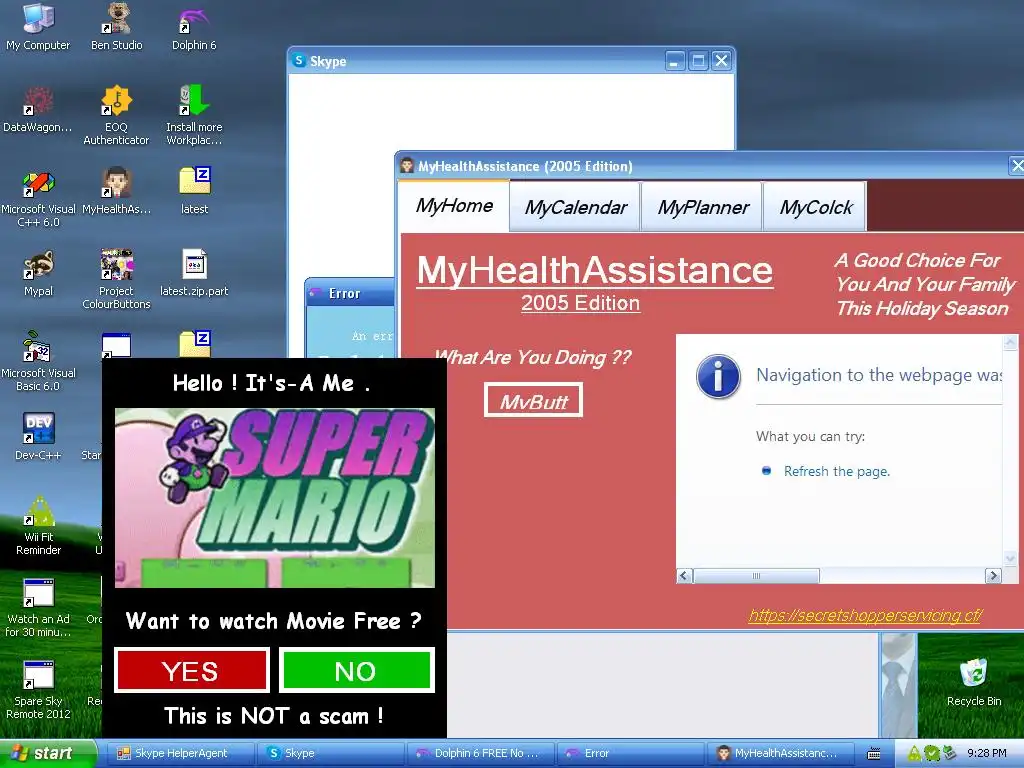The width and height of the screenshot is (1024, 768).
Task: Click the keyboard icon near the system tray
Action: point(873,754)
